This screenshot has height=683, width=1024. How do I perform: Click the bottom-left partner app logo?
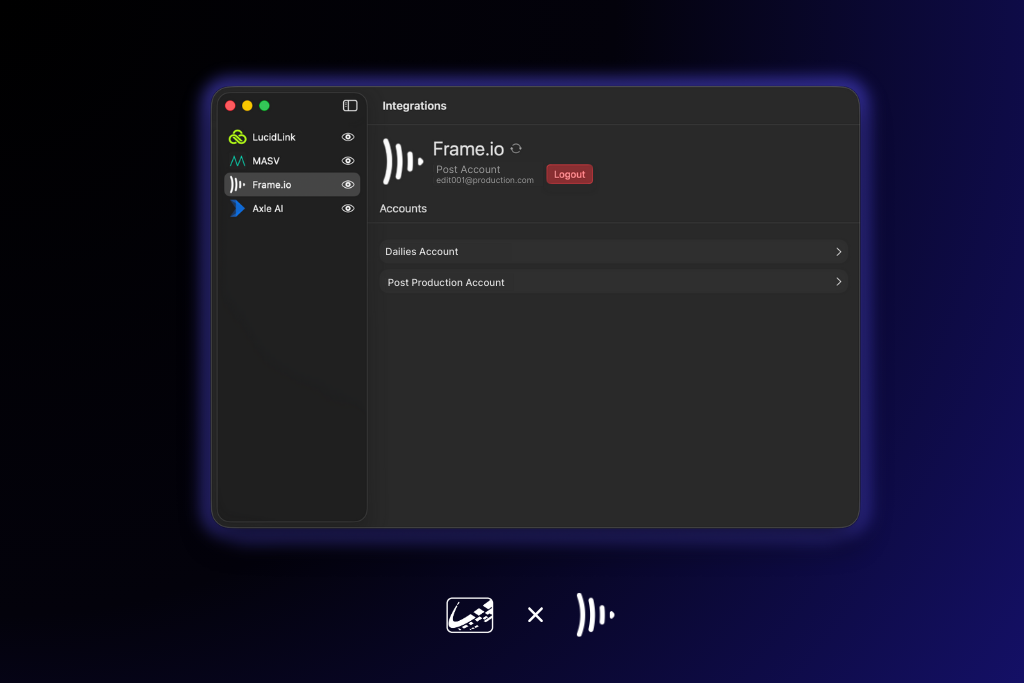click(x=470, y=615)
